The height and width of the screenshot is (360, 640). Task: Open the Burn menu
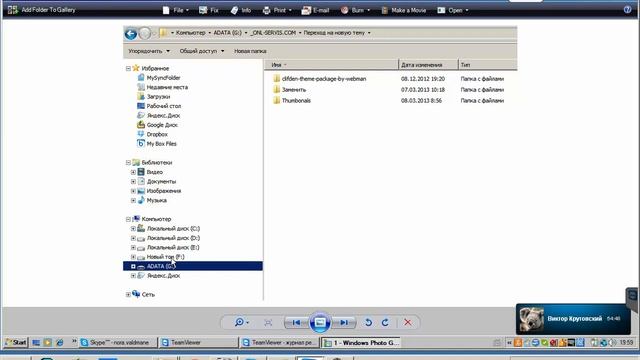355,10
